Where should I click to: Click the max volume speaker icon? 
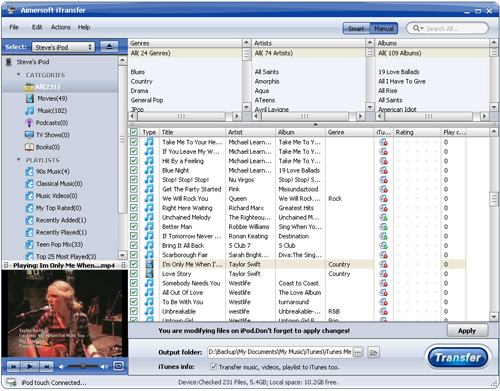tap(104, 367)
